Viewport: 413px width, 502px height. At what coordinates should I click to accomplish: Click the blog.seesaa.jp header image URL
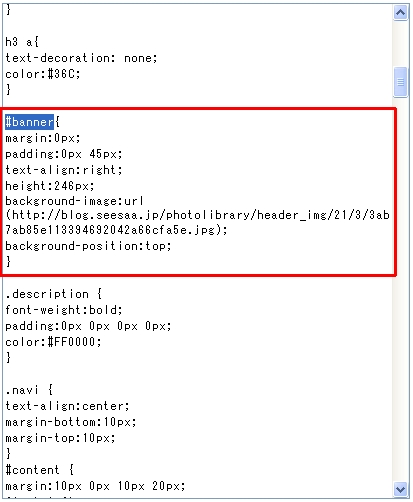[x=197, y=222]
